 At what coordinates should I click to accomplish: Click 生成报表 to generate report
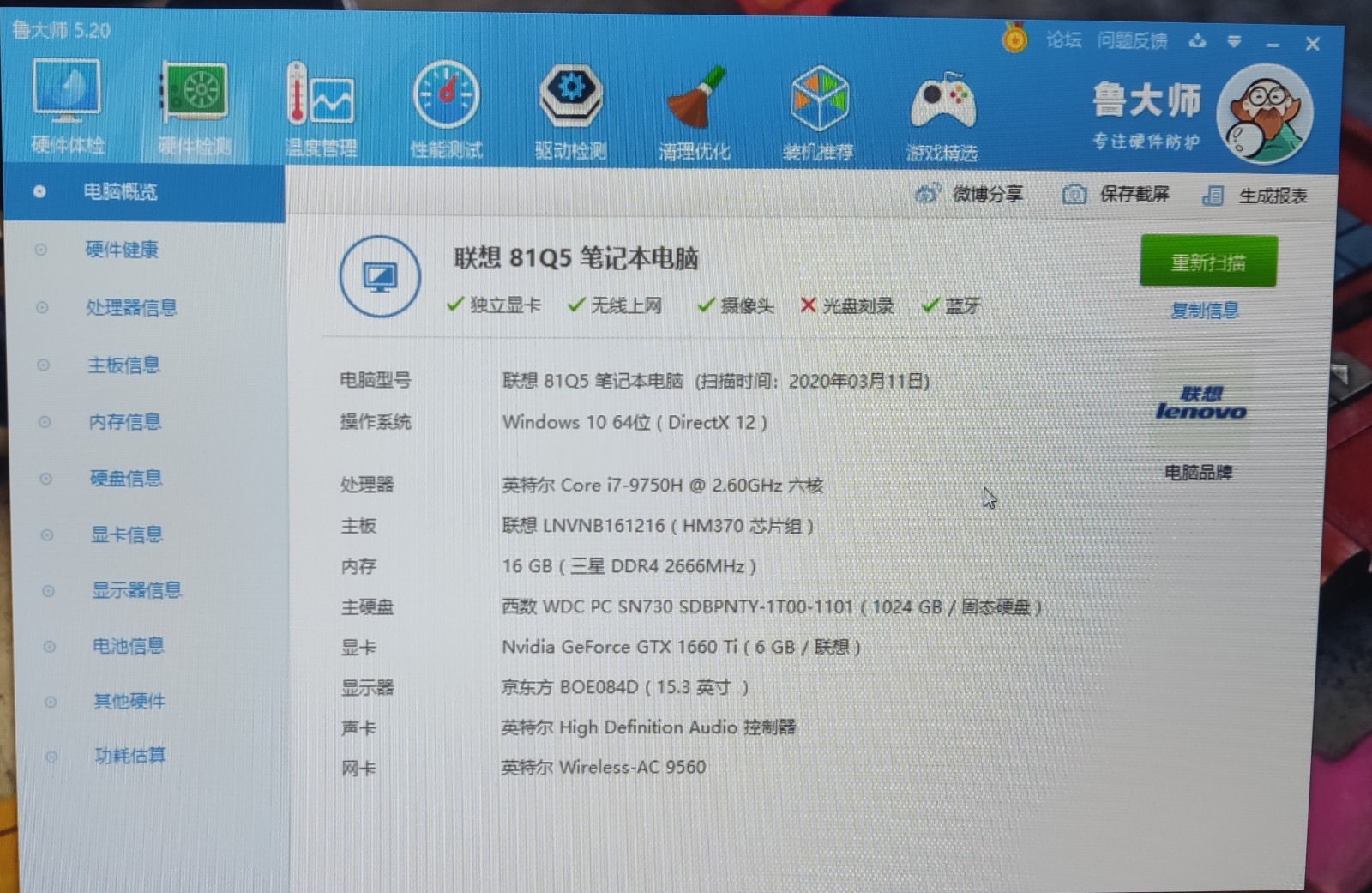[x=1255, y=196]
